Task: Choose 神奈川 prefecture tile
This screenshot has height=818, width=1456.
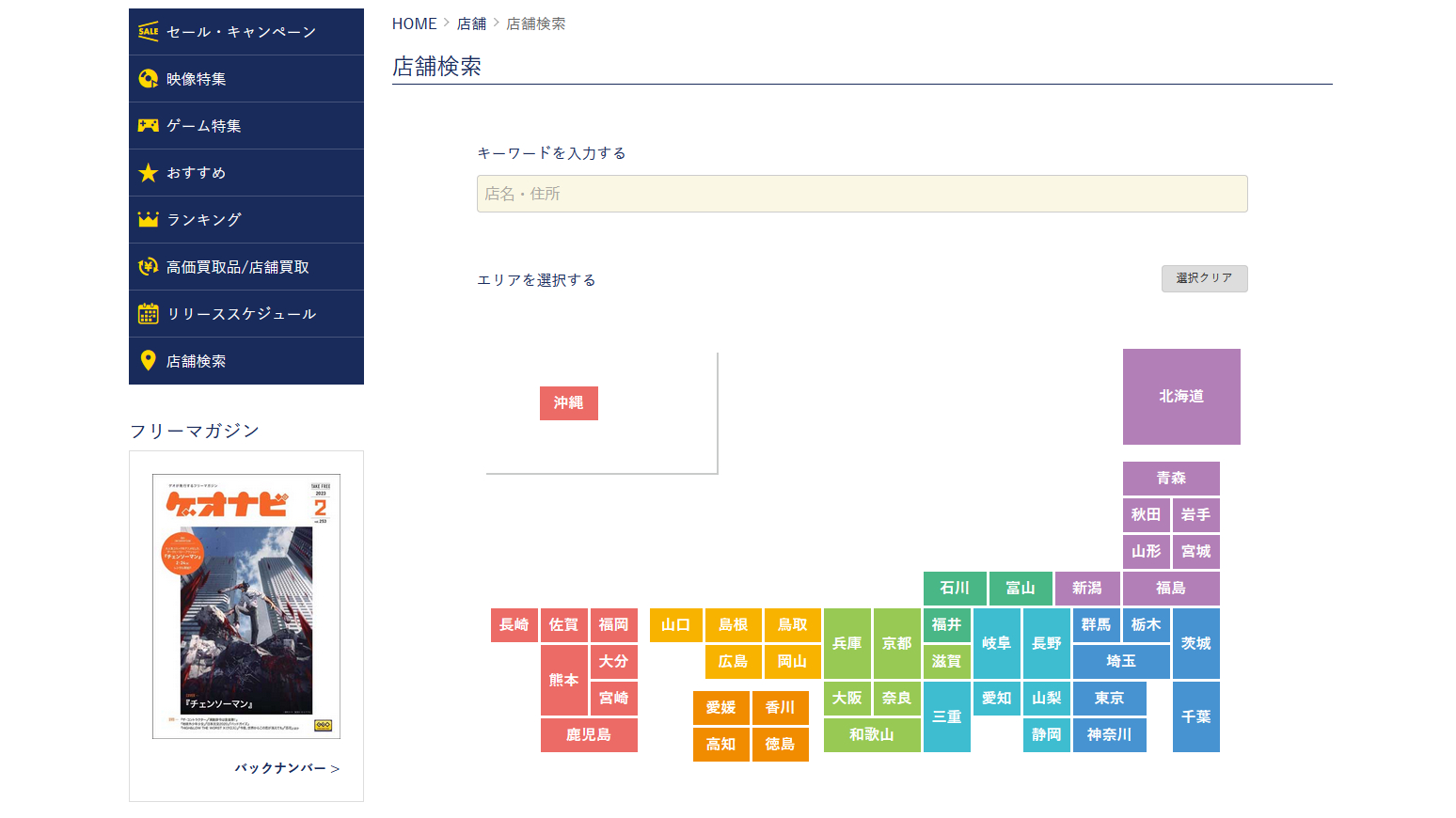Action: click(x=1110, y=735)
